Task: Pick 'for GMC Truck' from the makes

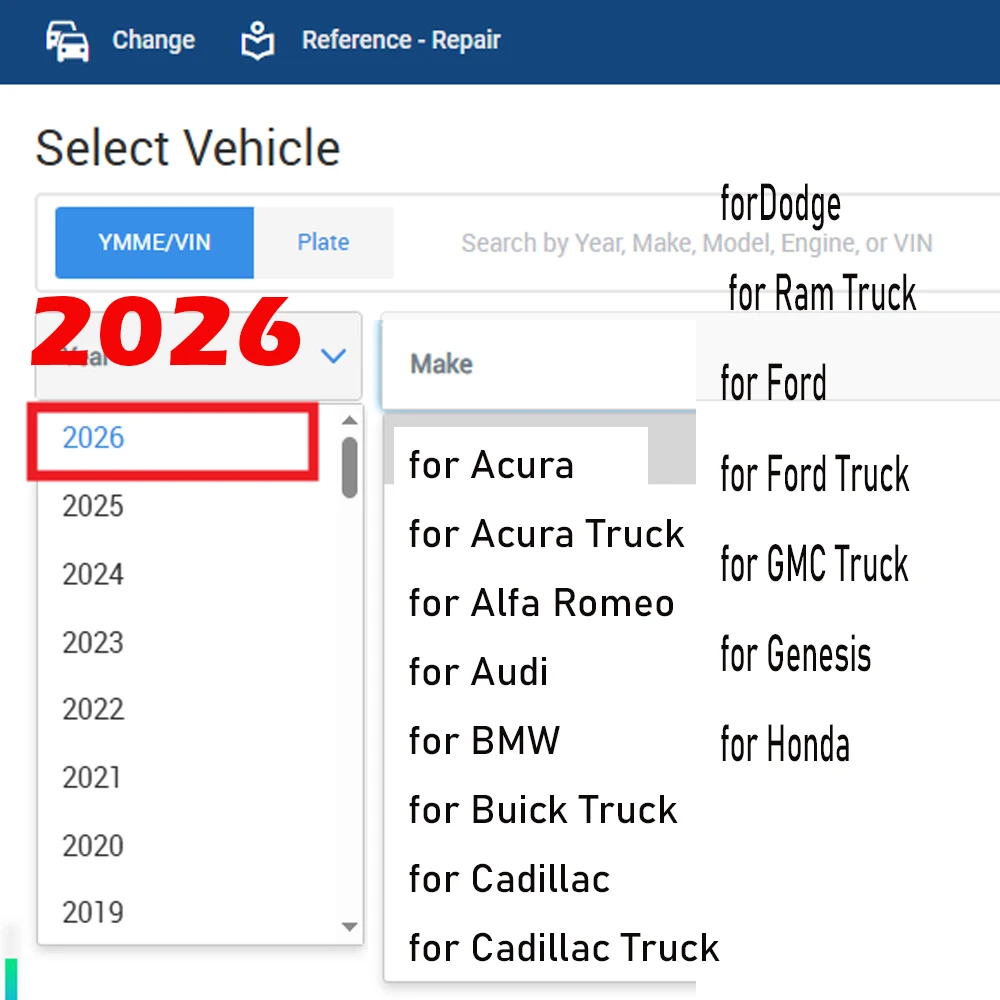Action: pyautogui.click(x=814, y=564)
